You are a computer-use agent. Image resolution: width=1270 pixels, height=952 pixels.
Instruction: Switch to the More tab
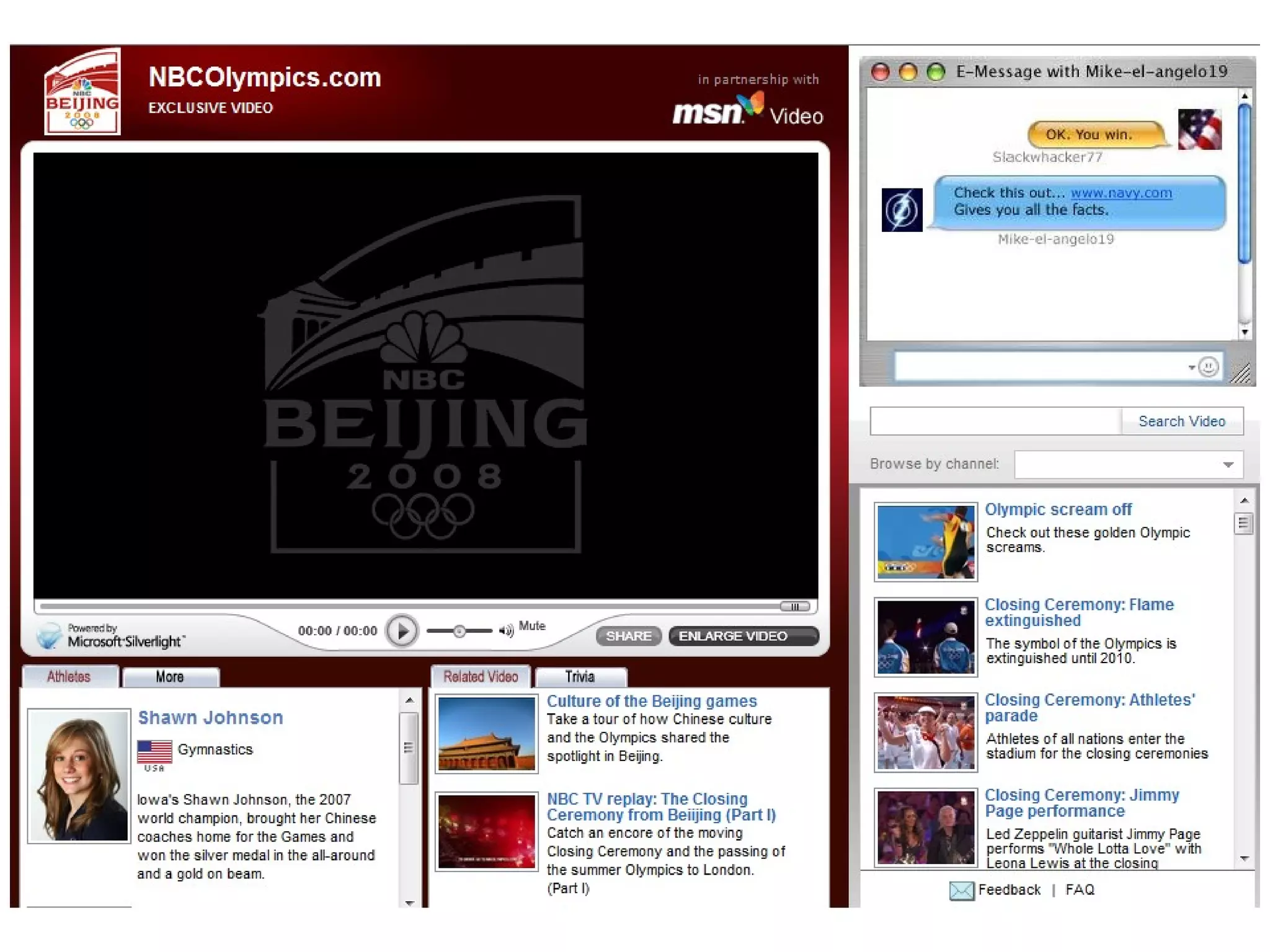click(x=170, y=677)
